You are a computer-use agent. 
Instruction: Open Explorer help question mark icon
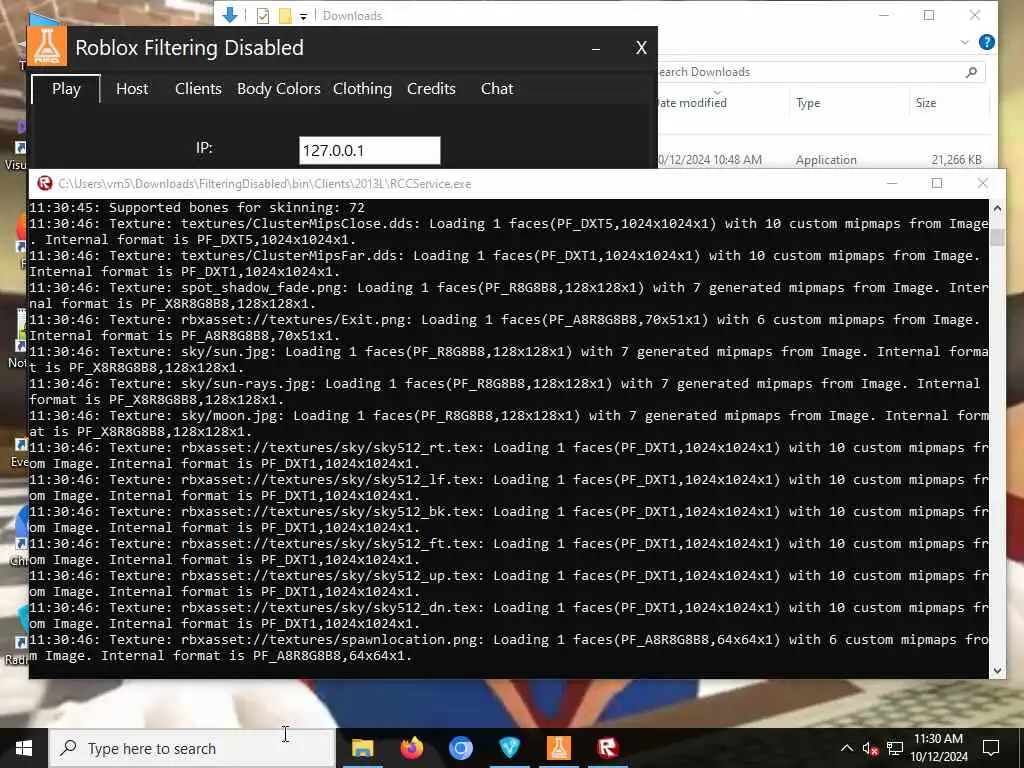pos(987,42)
